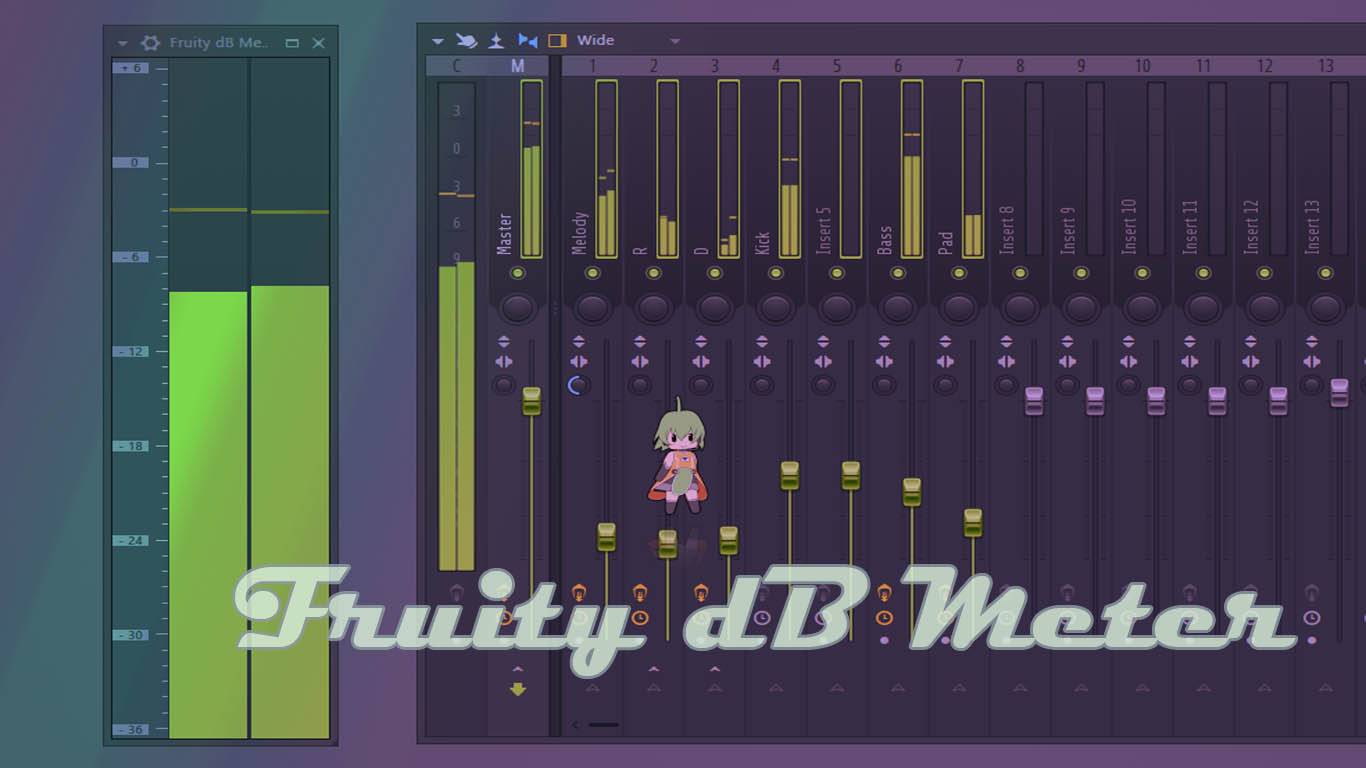Click the send arrow below Insert 5 track

click(837, 688)
